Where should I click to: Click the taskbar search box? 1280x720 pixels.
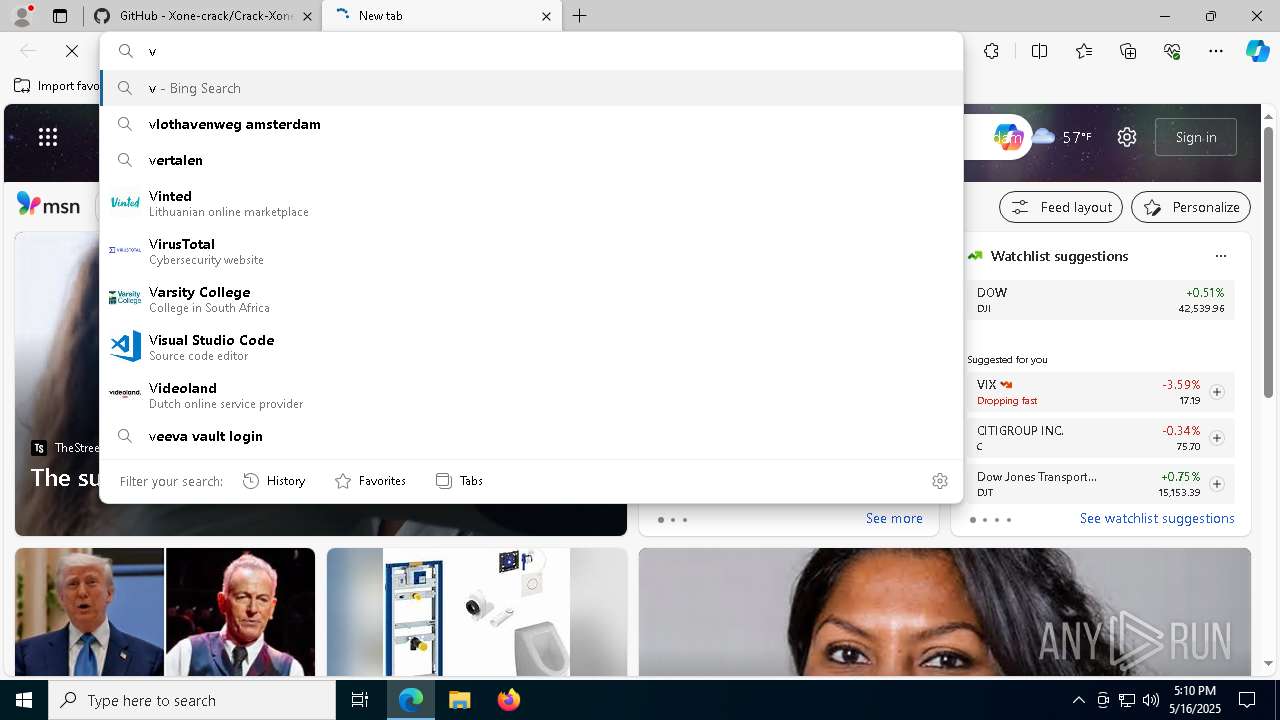click(x=192, y=700)
